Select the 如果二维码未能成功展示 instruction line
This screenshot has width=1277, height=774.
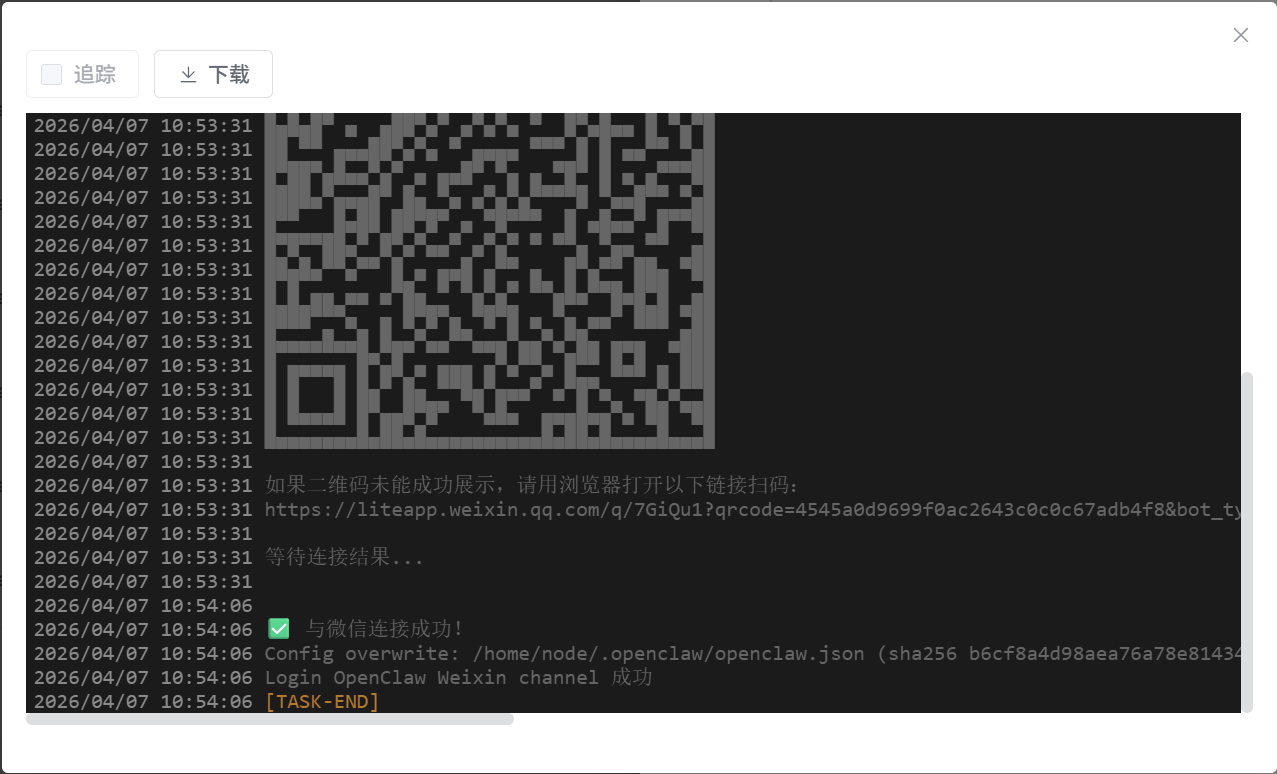click(532, 486)
